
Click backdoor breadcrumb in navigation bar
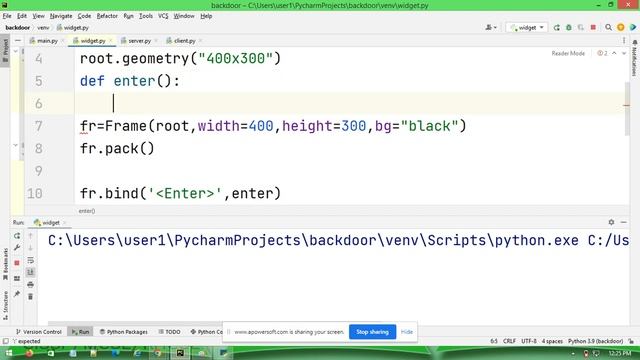(18, 28)
